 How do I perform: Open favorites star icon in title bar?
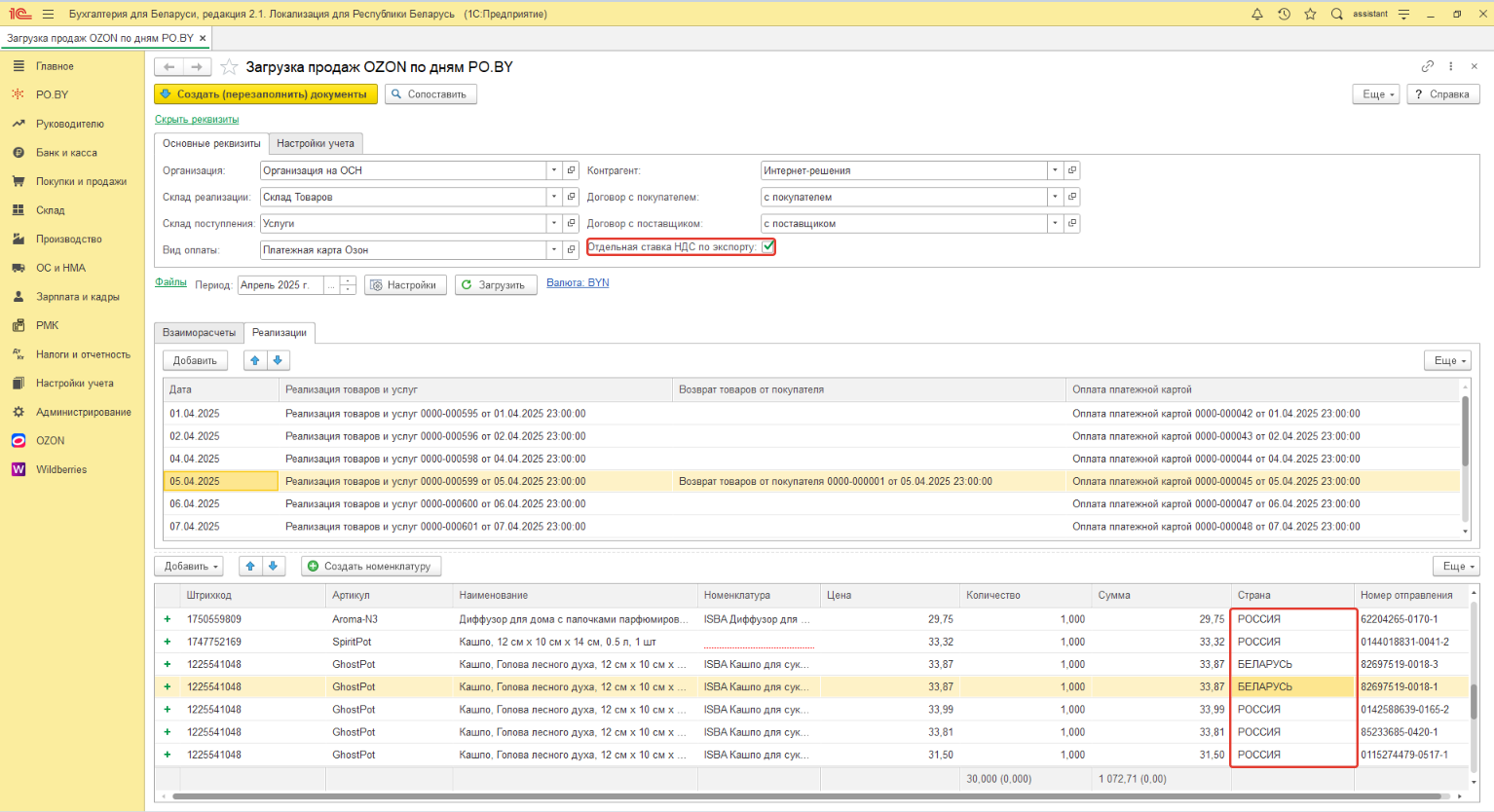coord(1310,14)
